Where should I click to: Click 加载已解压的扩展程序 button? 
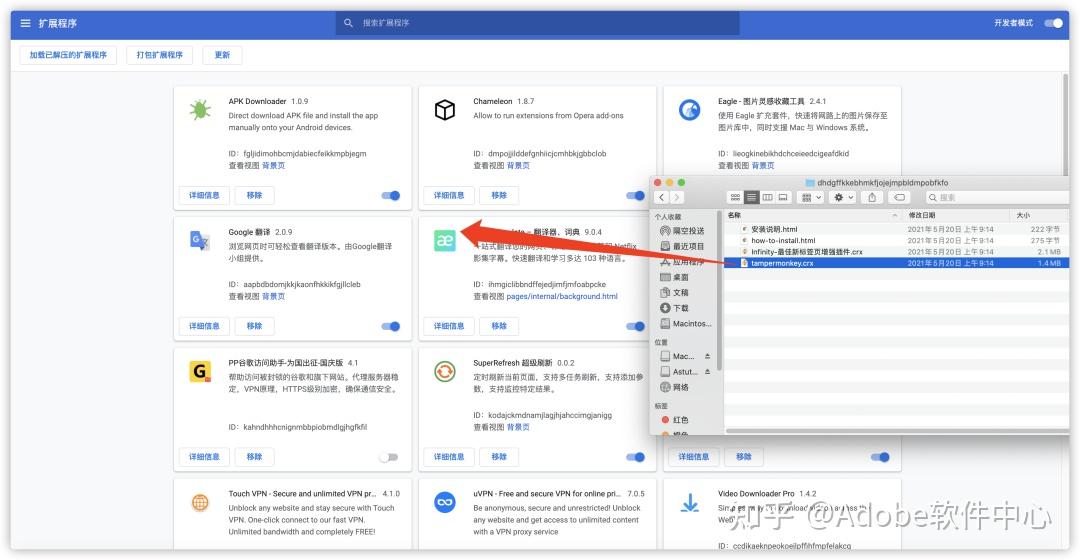[x=68, y=55]
